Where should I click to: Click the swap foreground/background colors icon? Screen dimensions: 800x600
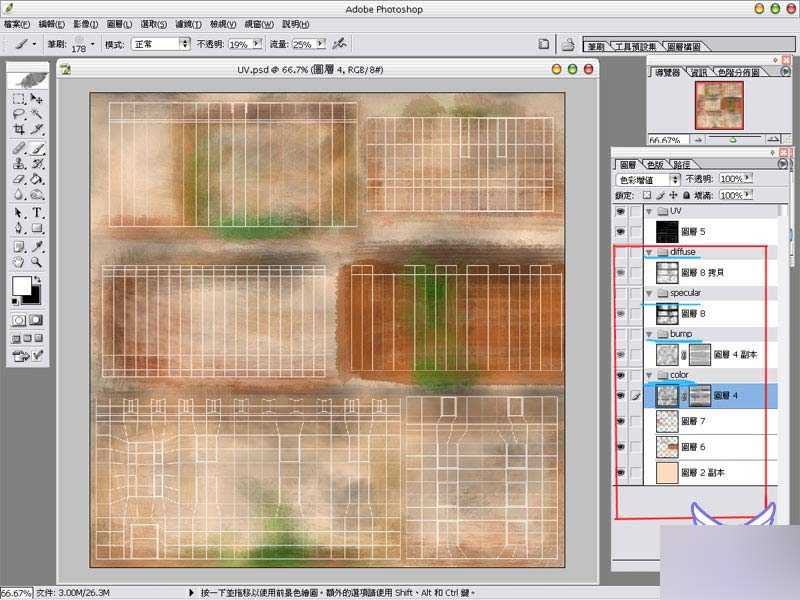point(37,280)
